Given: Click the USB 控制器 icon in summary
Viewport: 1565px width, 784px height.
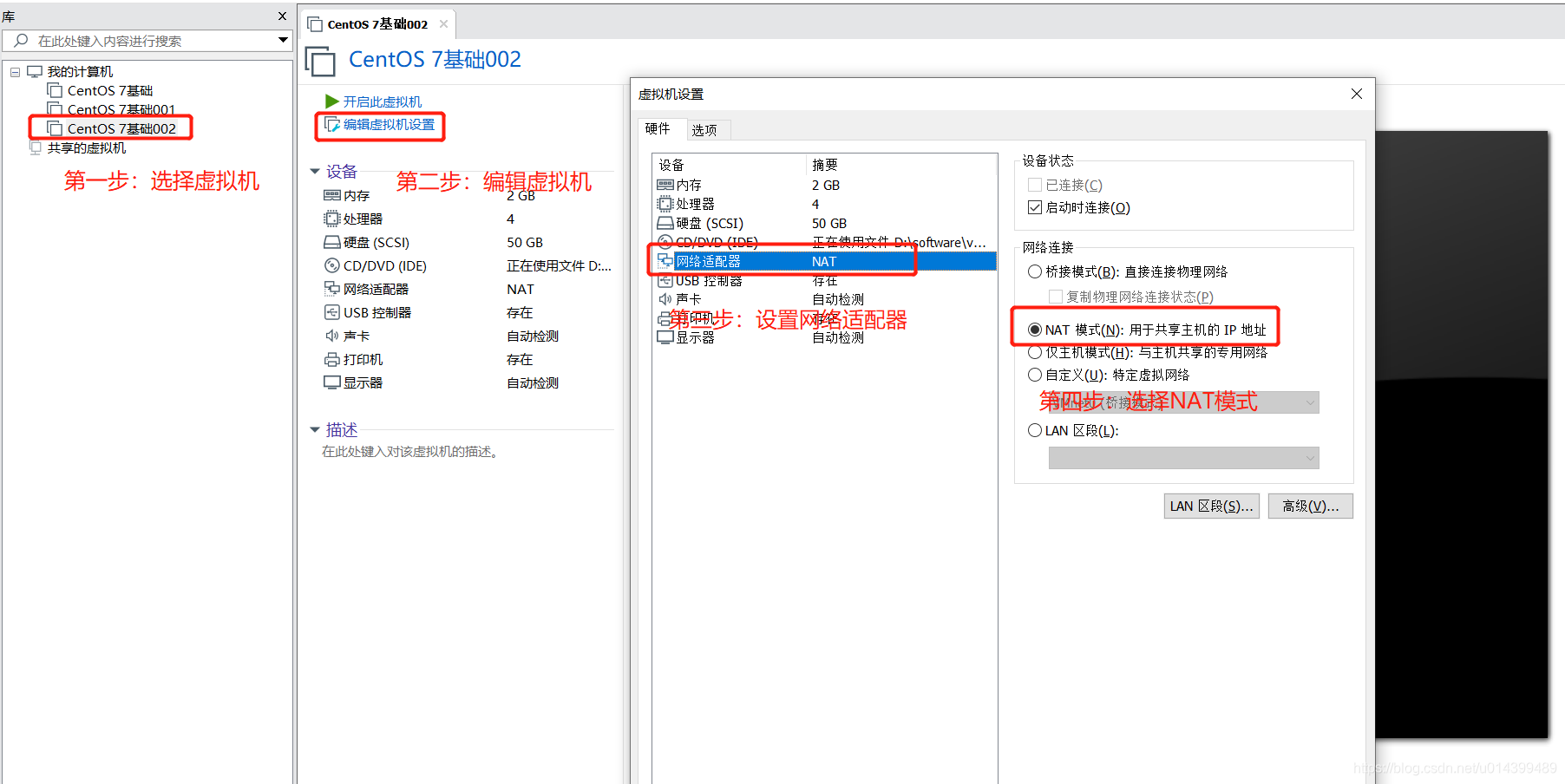Looking at the screenshot, I should coord(331,312).
